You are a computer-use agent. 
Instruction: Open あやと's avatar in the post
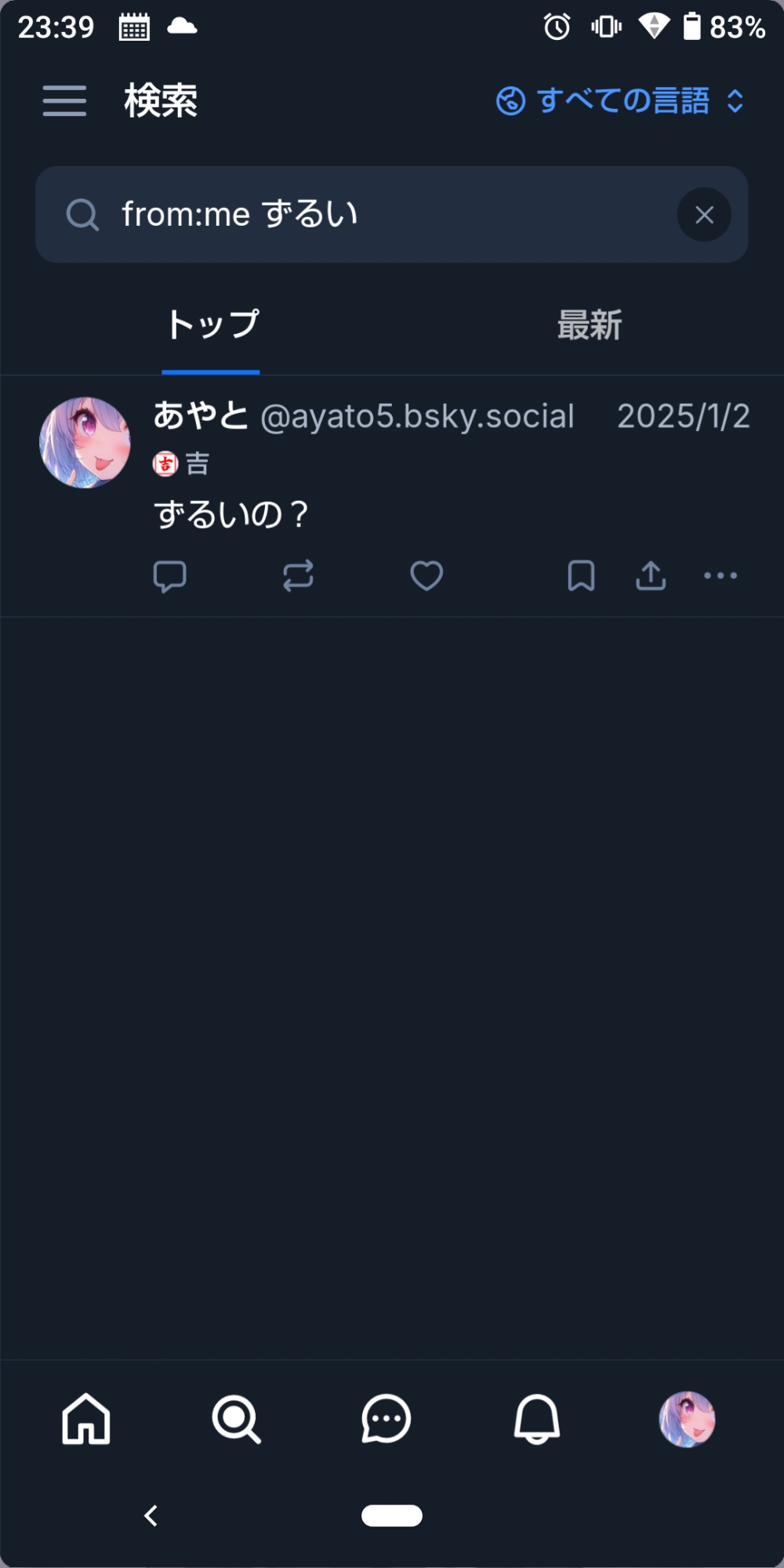(85, 442)
